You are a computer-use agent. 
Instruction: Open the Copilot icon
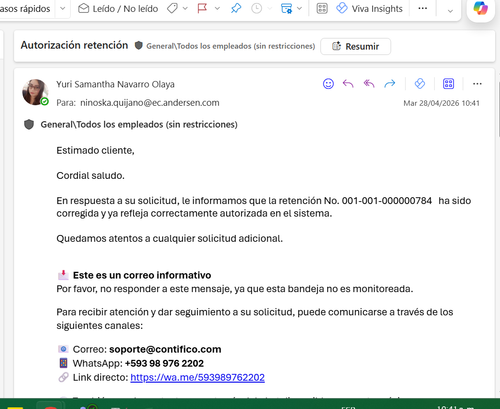[x=480, y=8]
